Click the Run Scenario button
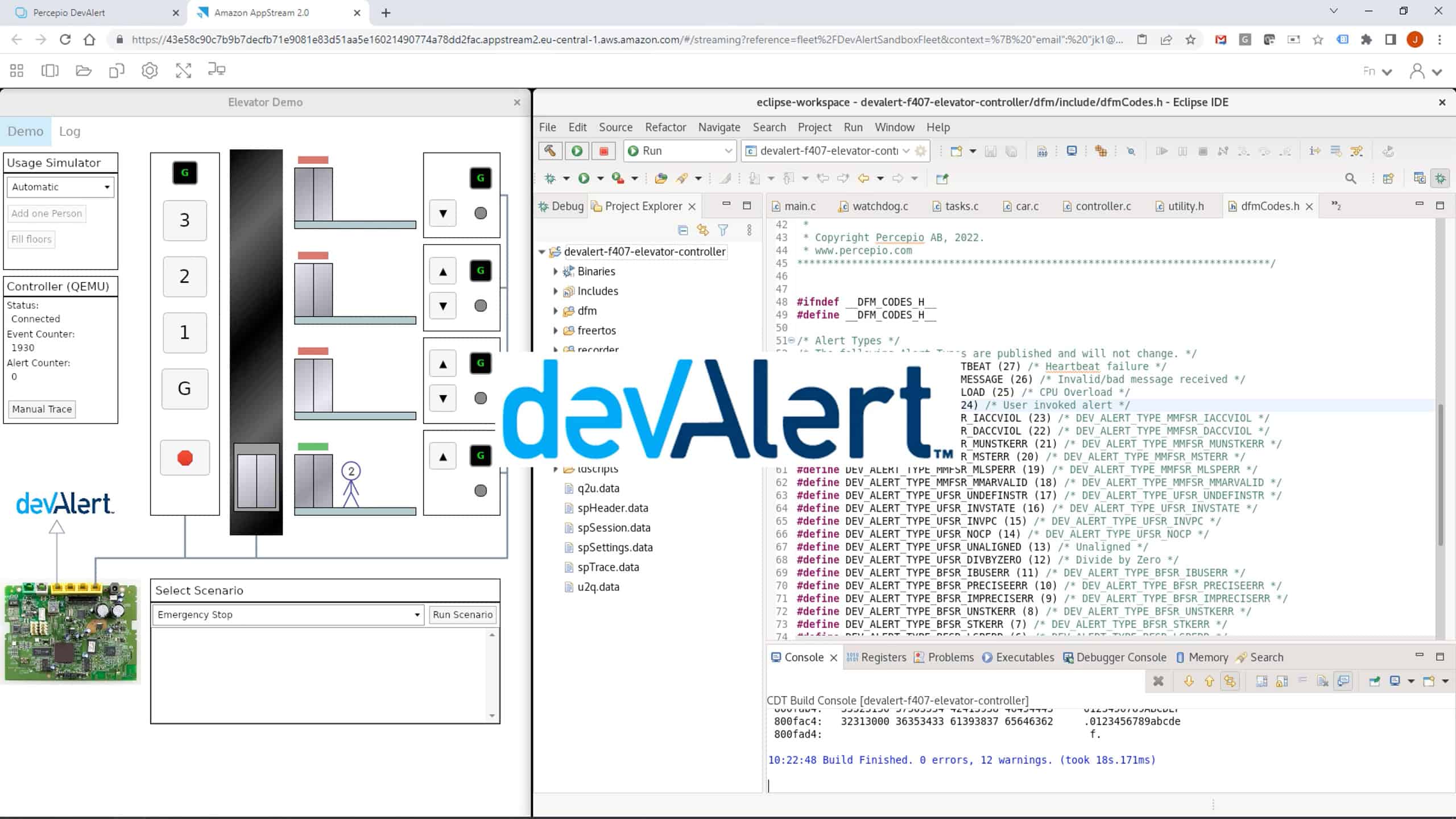Image resolution: width=1456 pixels, height=819 pixels. point(462,615)
